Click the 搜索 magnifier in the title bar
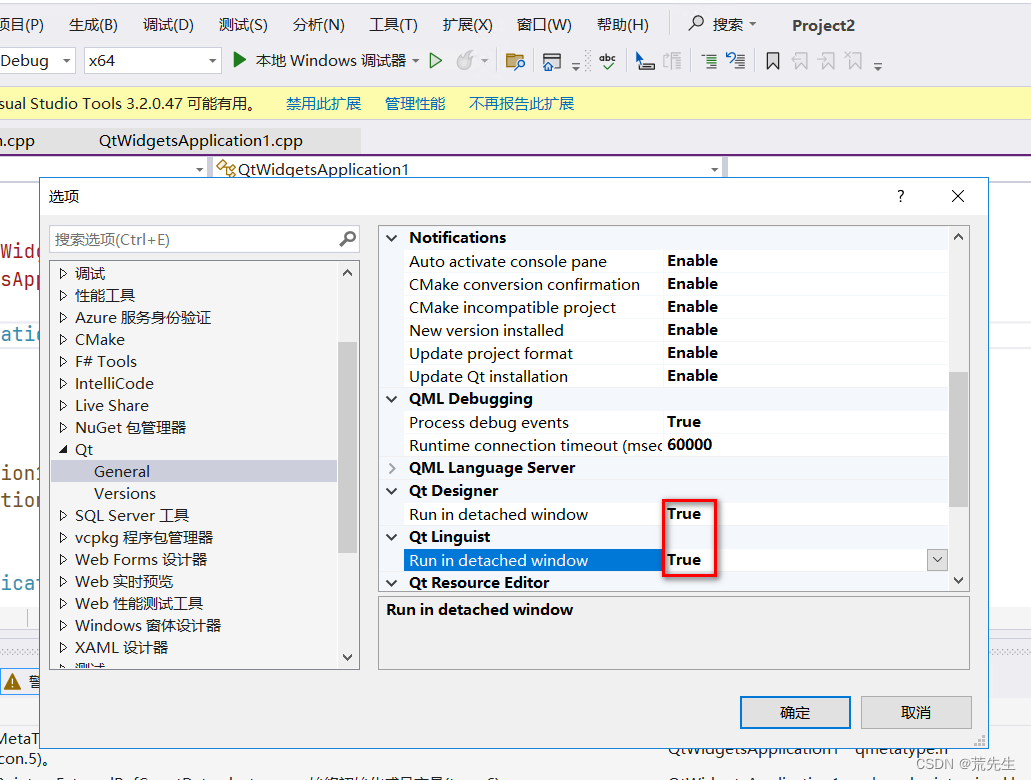The image size is (1031, 780). pos(695,23)
